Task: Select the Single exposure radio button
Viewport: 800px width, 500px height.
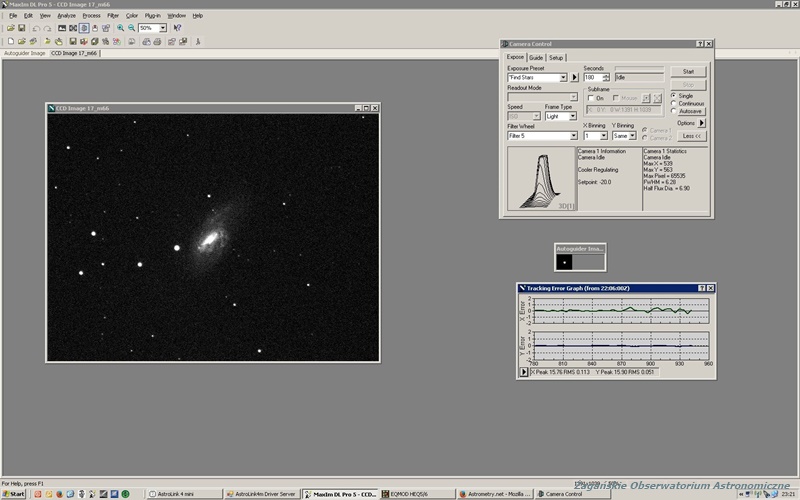Action: pyautogui.click(x=673, y=95)
